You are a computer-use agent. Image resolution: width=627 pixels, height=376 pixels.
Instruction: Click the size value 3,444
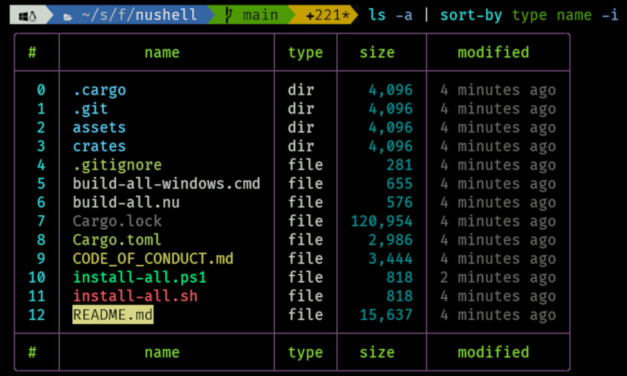390,259
